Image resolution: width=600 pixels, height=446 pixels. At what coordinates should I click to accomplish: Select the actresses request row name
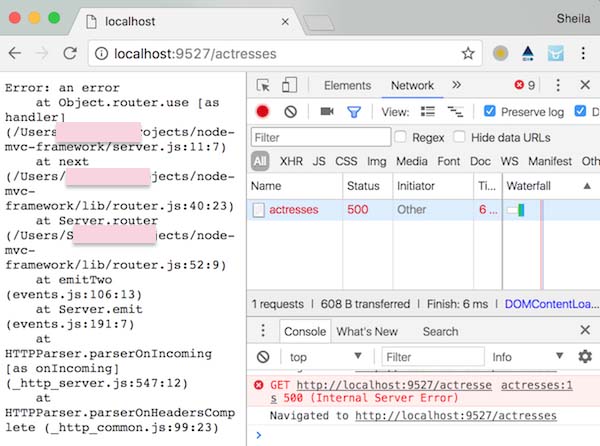(293, 210)
